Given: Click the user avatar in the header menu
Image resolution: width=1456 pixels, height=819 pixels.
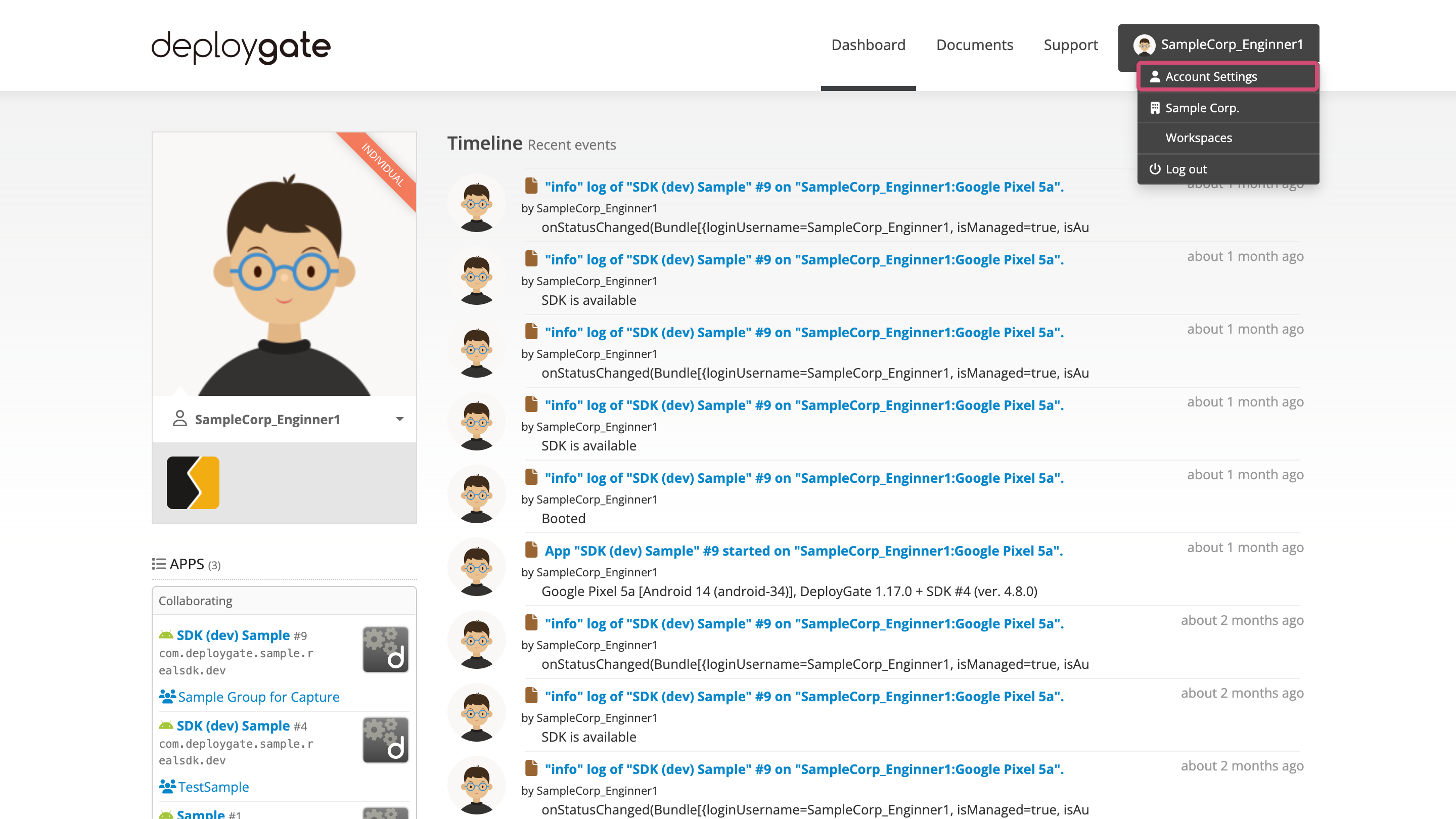Looking at the screenshot, I should pos(1144,44).
